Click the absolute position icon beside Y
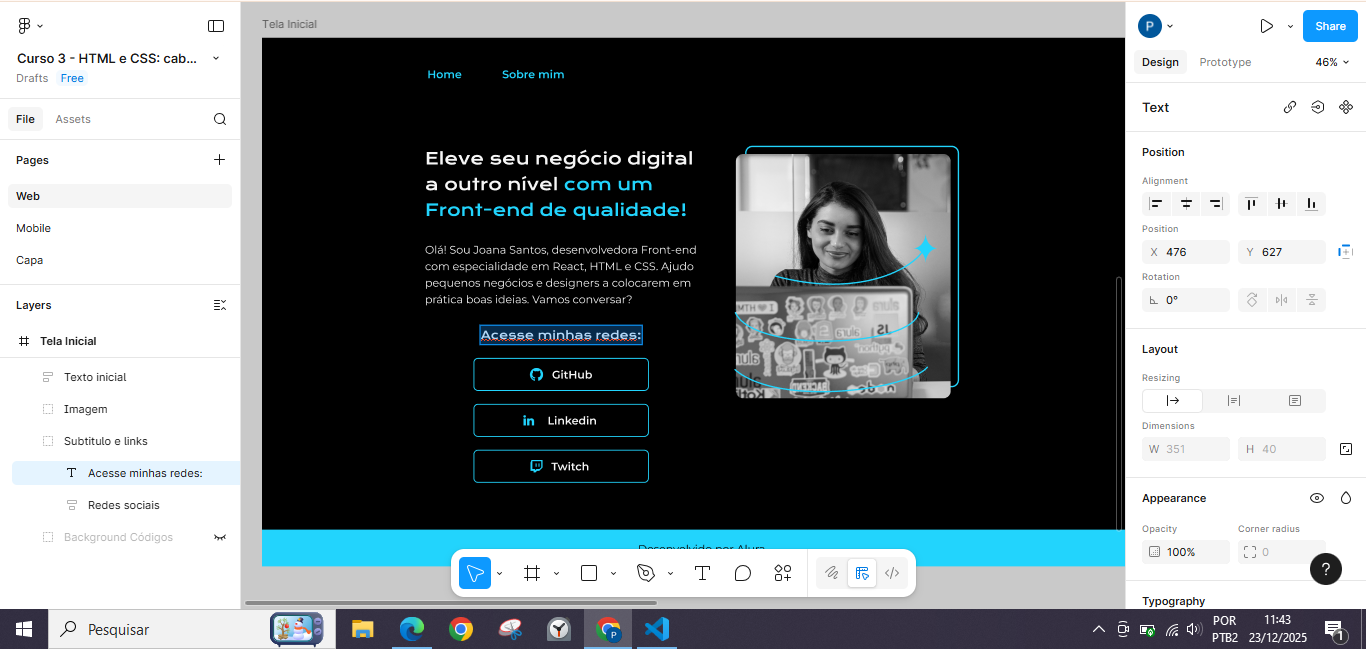 pos(1346,252)
